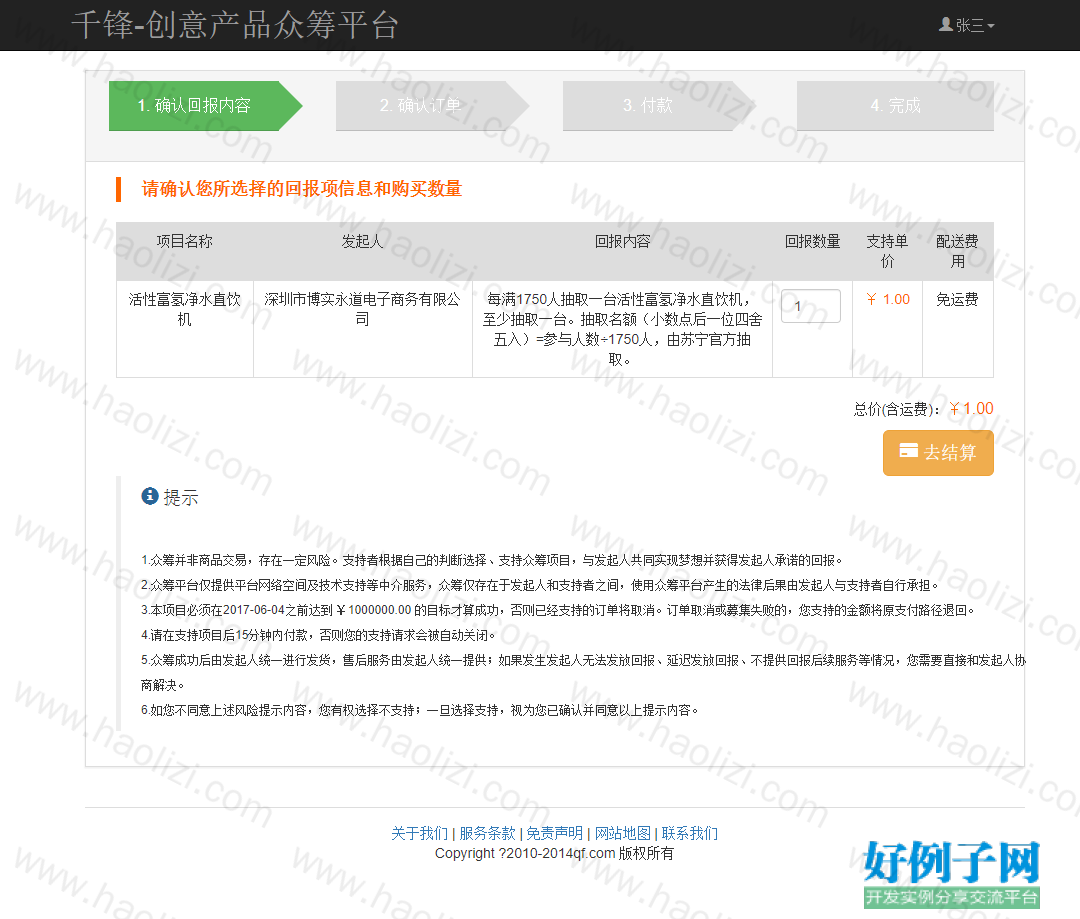Click the 回报数量 quantity input field
The width and height of the screenshot is (1080, 919).
pos(811,306)
